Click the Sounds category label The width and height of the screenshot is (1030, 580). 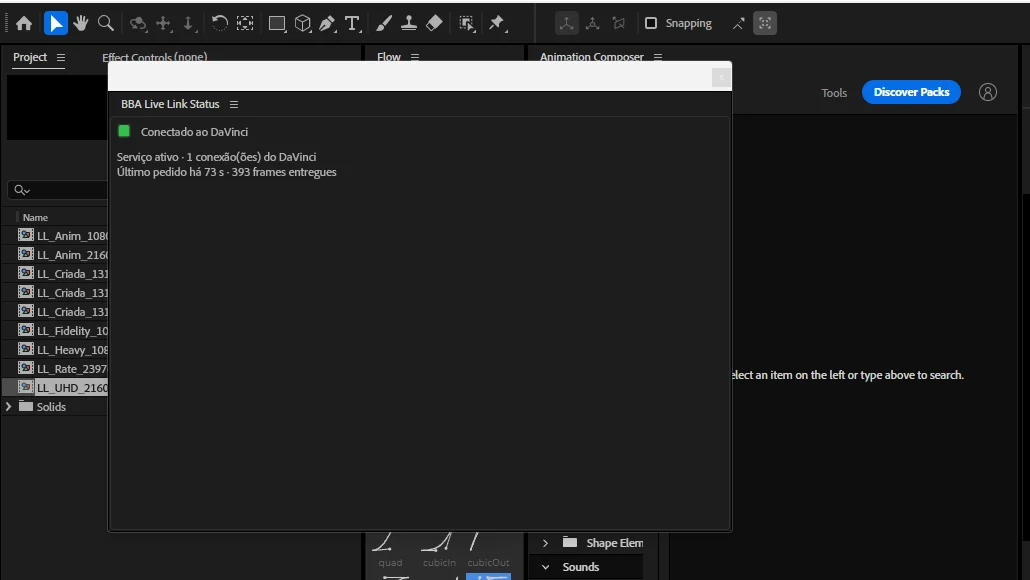tap(581, 567)
